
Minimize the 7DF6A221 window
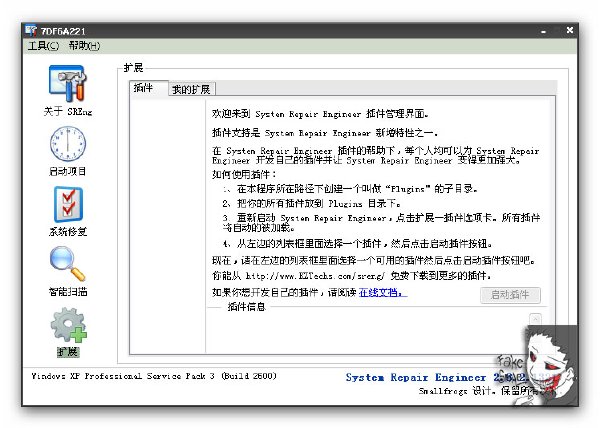[x=543, y=31]
